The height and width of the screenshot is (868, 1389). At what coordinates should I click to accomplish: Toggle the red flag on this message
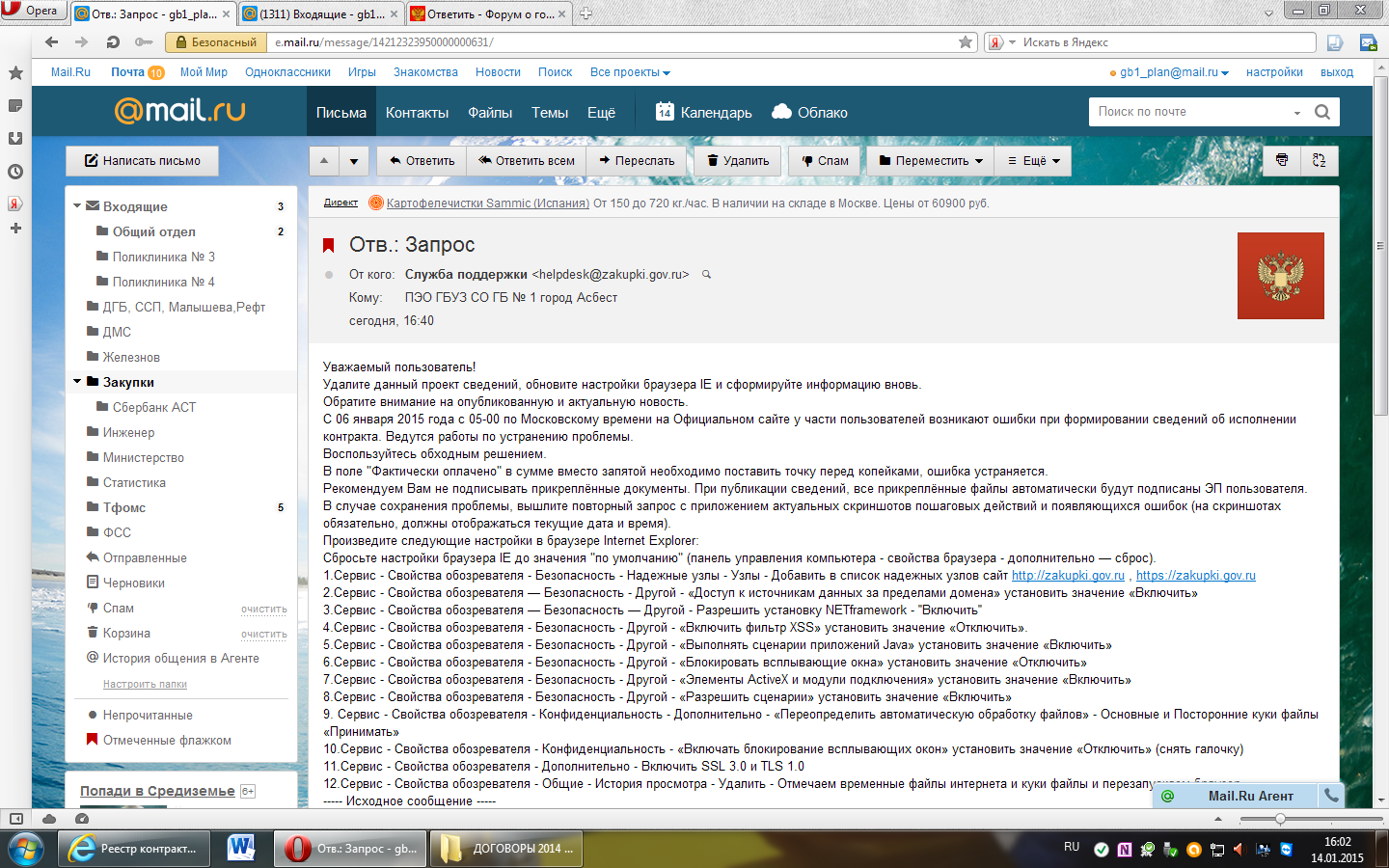point(328,245)
